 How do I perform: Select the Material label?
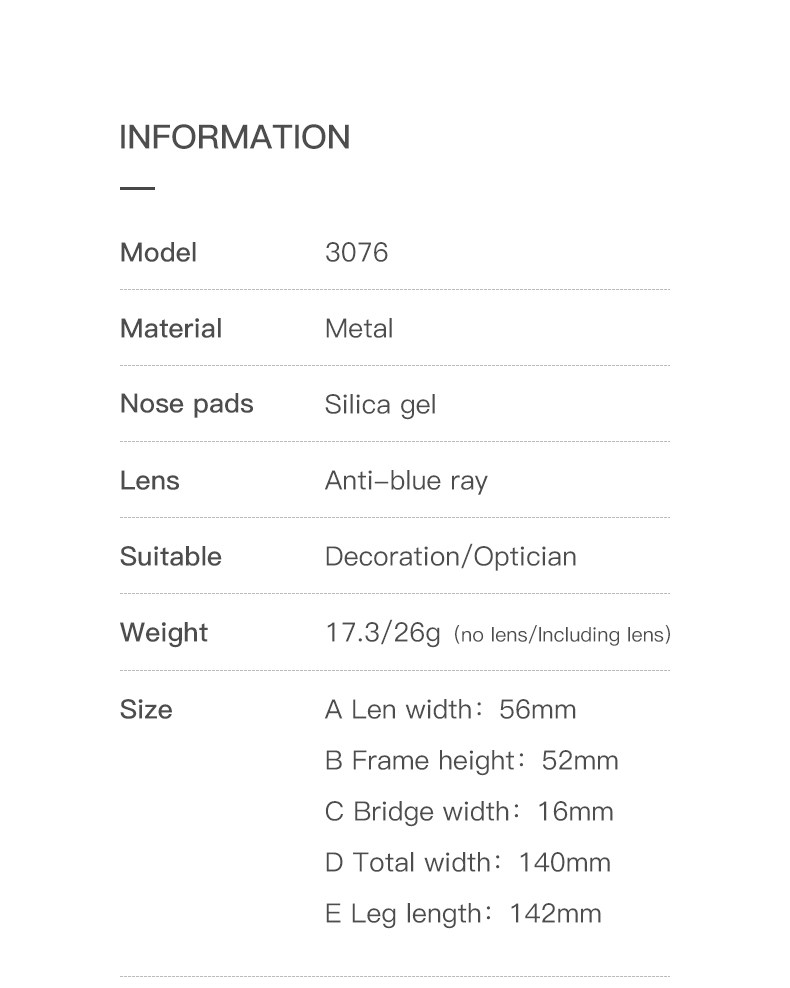pos(171,329)
